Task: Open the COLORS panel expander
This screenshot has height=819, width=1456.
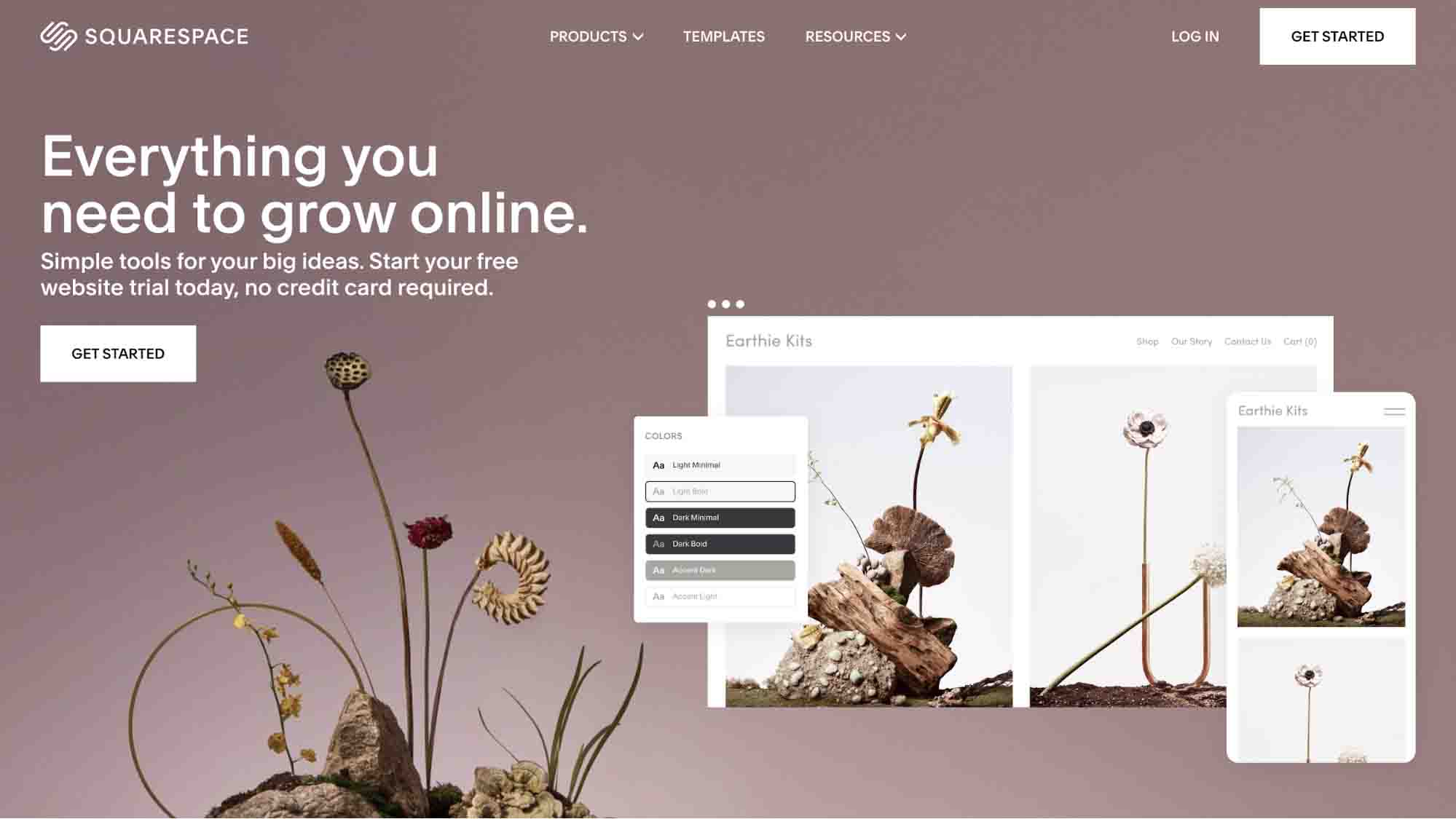Action: (x=663, y=435)
